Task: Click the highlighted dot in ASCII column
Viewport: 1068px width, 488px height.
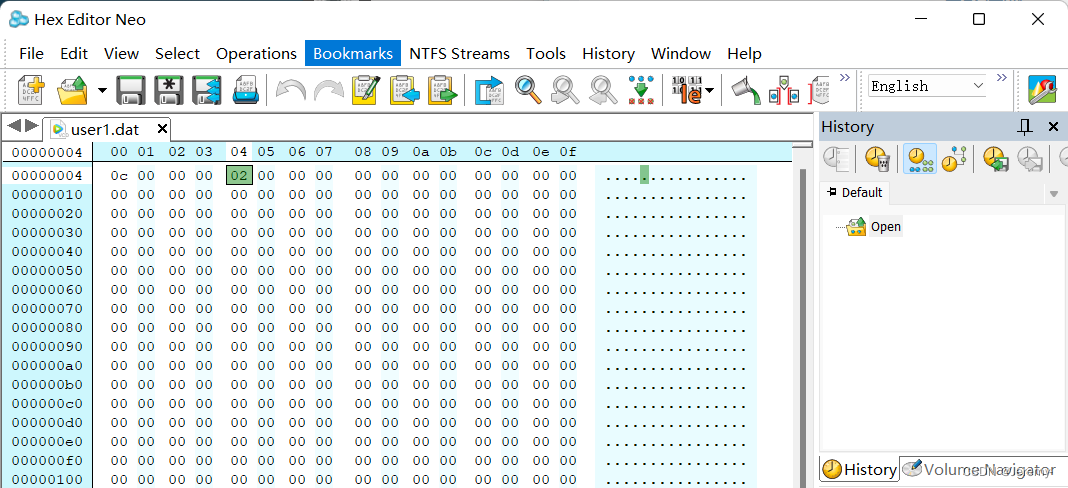Action: 644,176
